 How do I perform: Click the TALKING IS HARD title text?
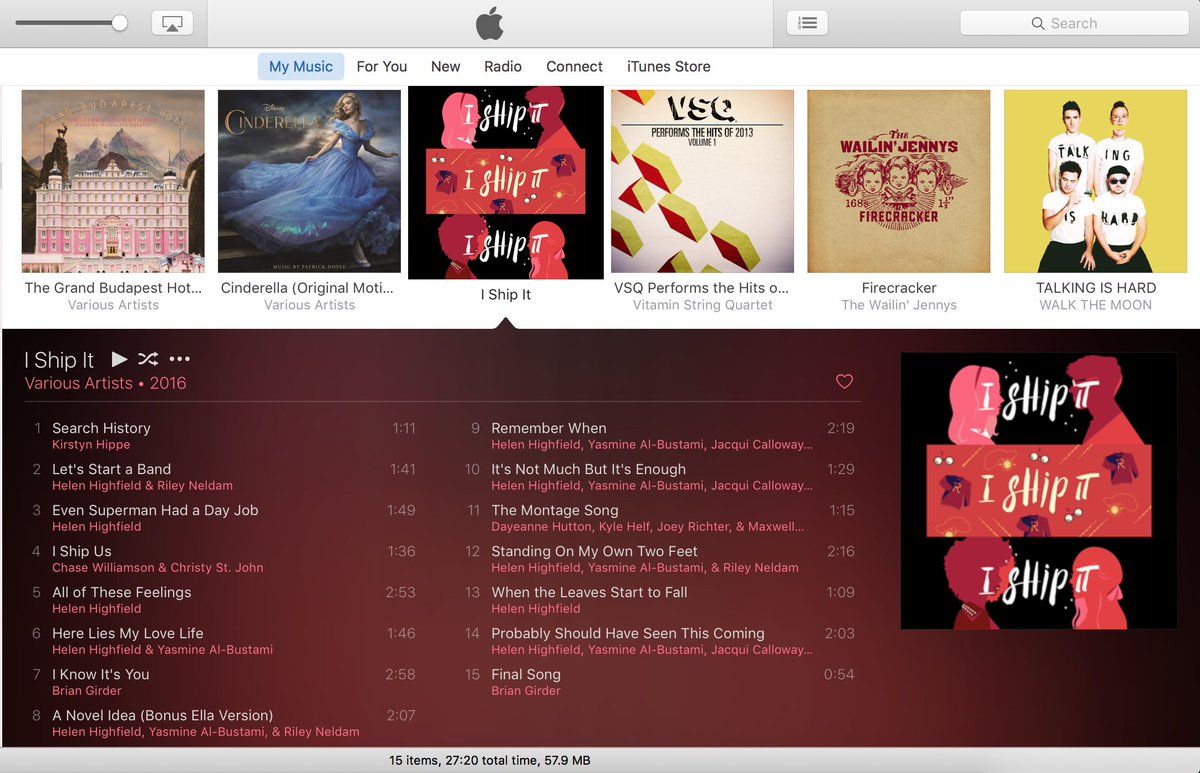[1096, 288]
